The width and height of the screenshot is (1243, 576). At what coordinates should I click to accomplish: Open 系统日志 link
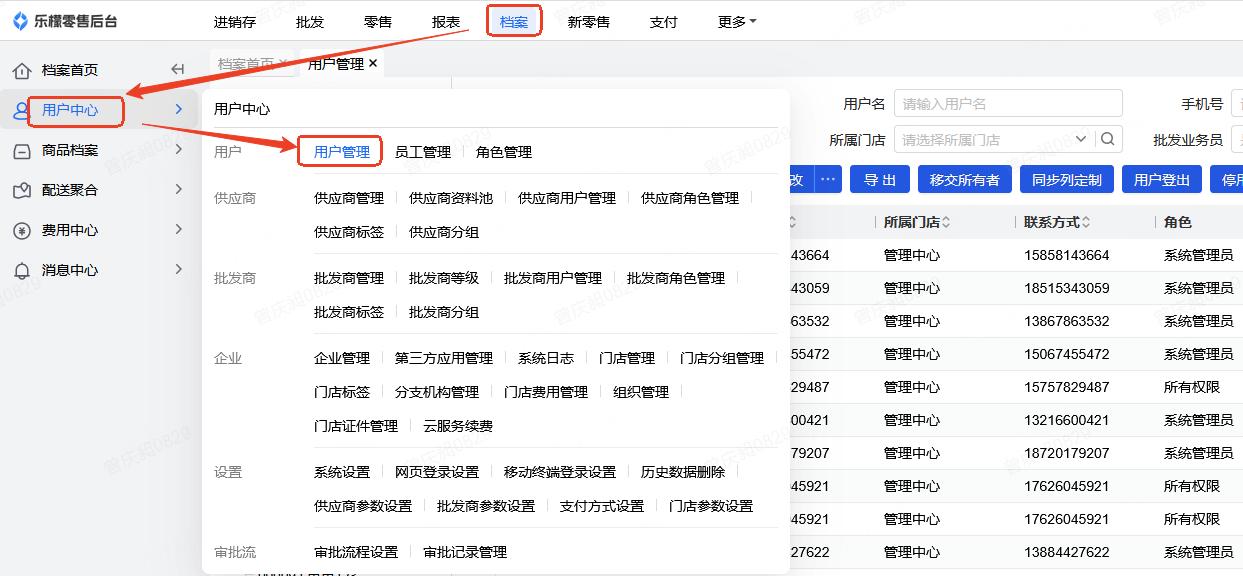(546, 358)
